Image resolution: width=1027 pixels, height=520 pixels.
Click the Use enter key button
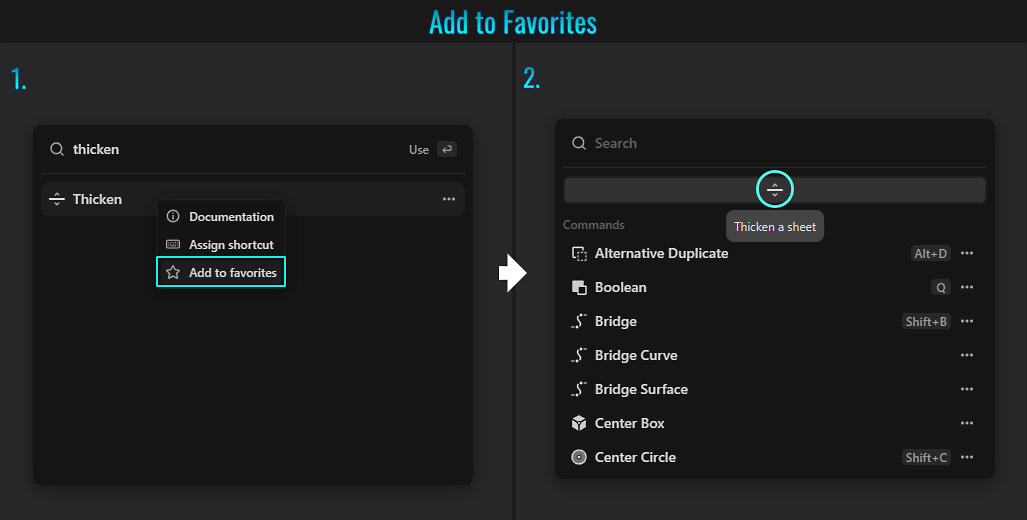tap(447, 149)
